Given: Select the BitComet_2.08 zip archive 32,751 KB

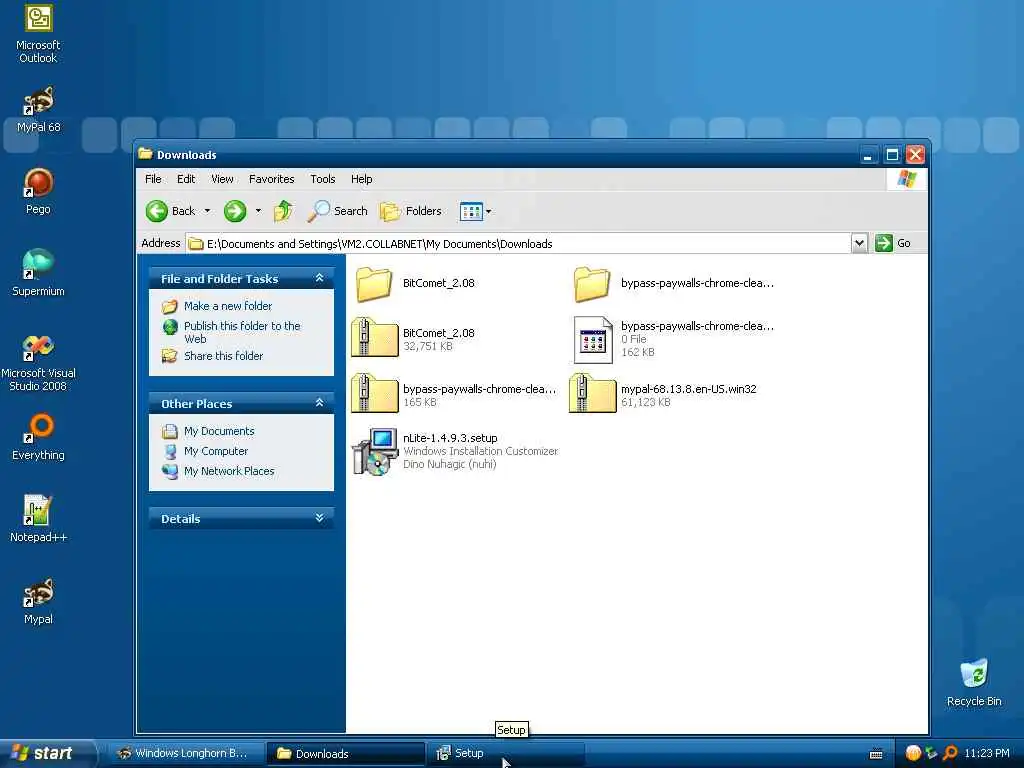Looking at the screenshot, I should coord(413,339).
